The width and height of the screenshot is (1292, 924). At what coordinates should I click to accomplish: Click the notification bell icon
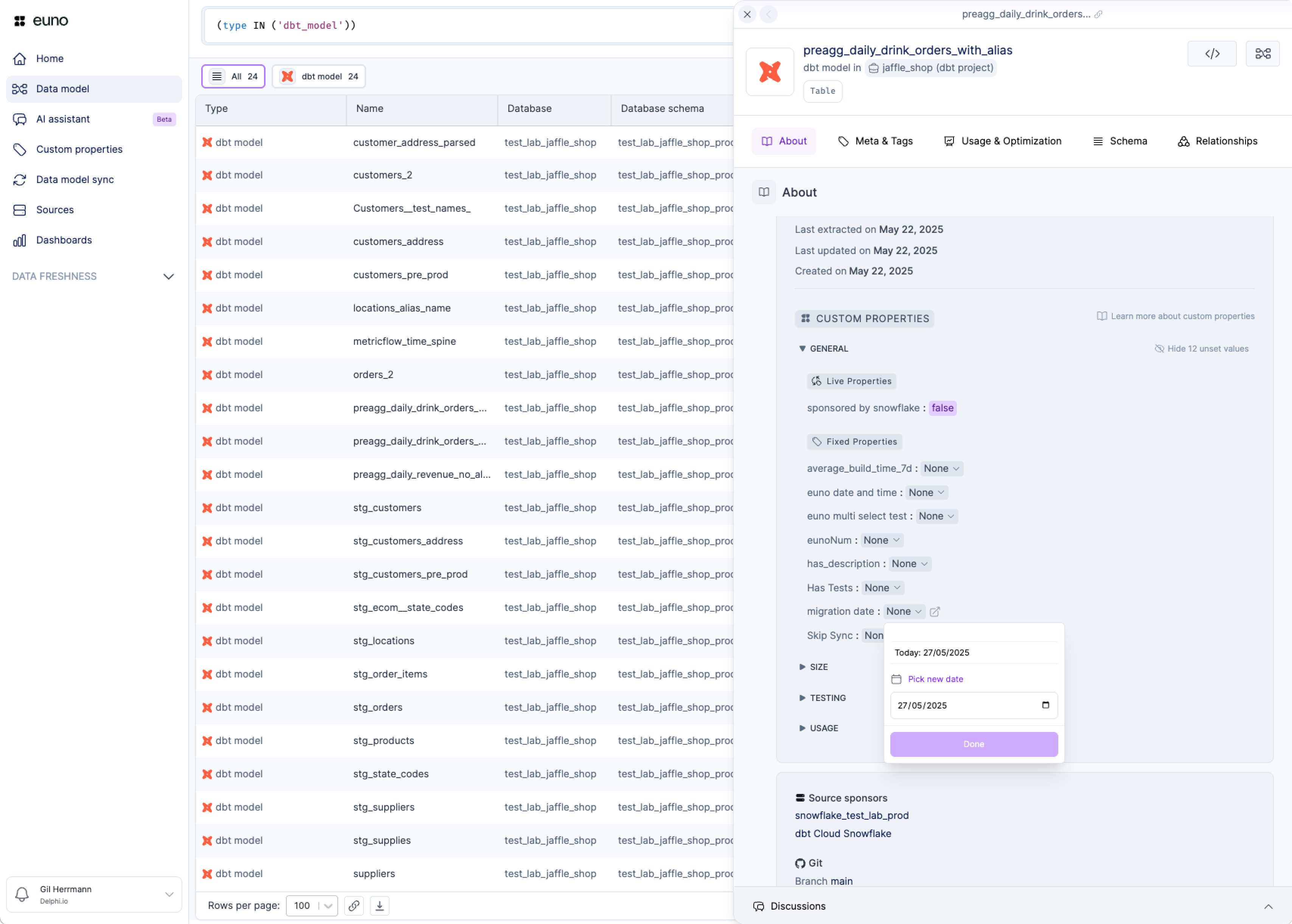click(22, 894)
